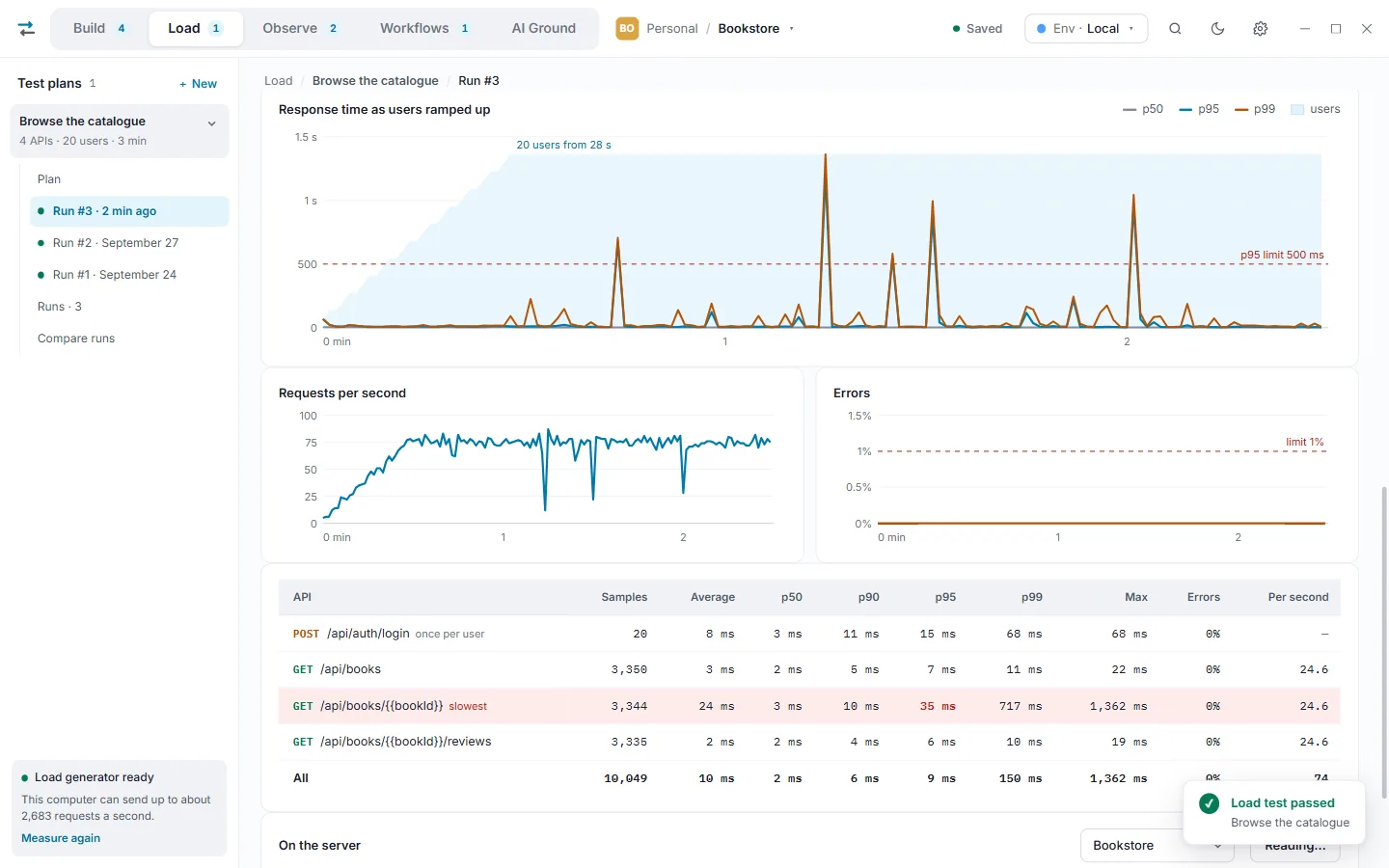Open the Env Local environment dropdown

[x=1086, y=29]
